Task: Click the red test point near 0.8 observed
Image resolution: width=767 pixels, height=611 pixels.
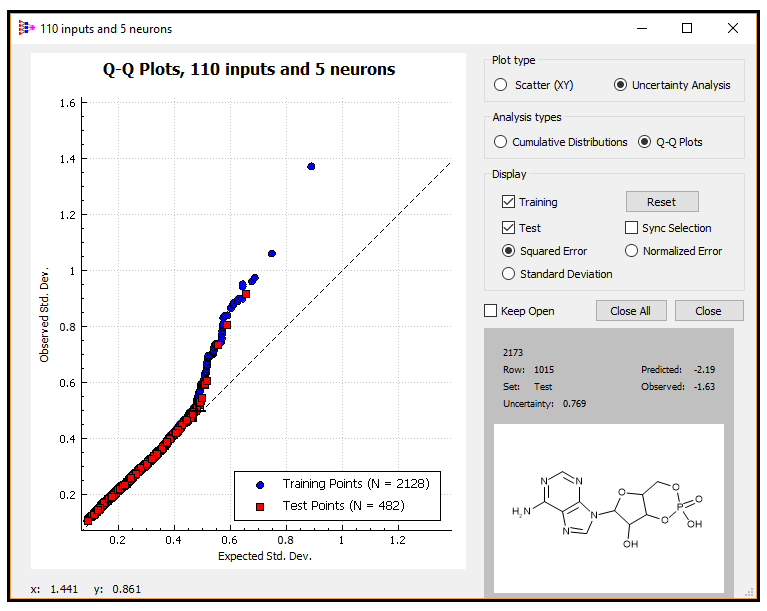Action: click(226, 325)
